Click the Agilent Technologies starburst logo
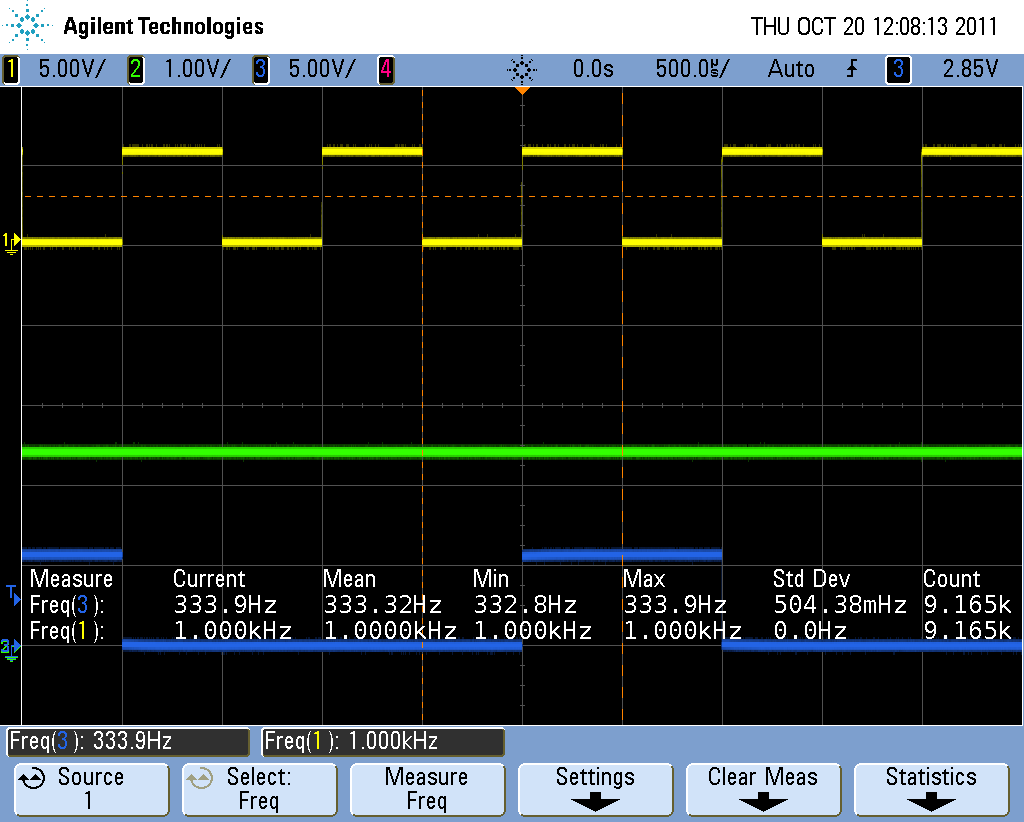This screenshot has width=1024, height=822. tap(27, 26)
